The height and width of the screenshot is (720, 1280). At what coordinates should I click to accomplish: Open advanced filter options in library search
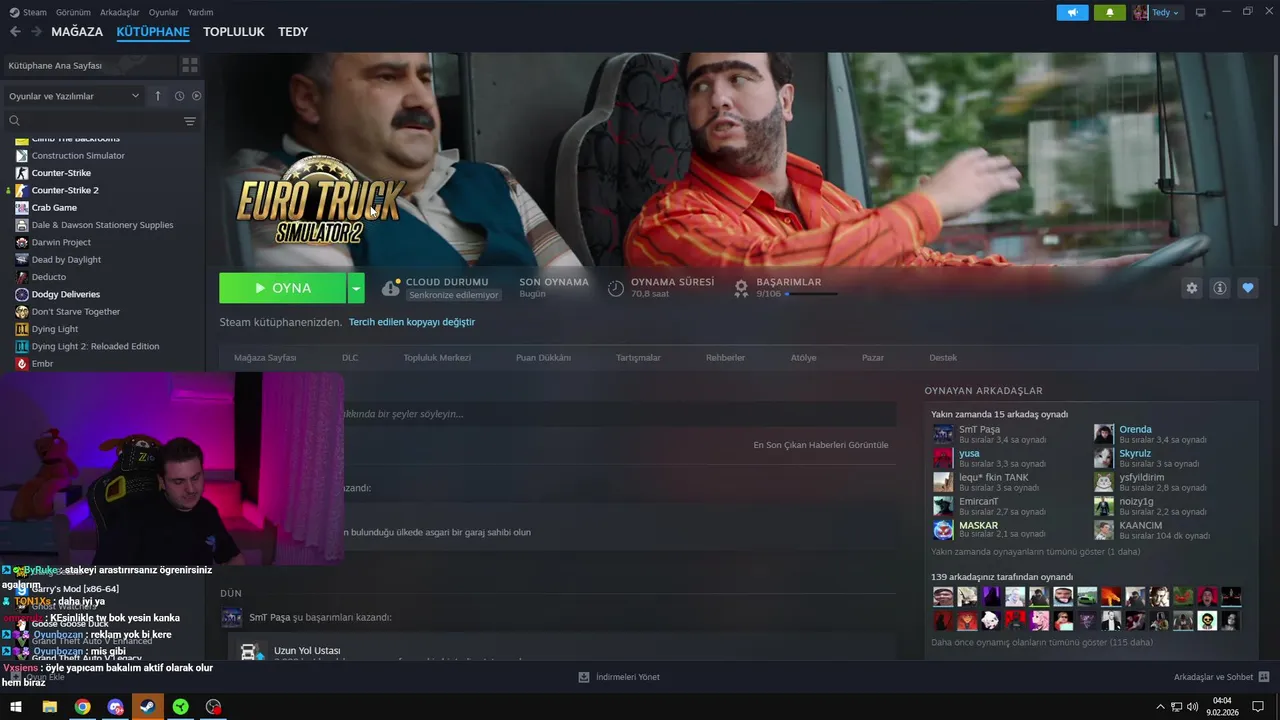(x=189, y=121)
